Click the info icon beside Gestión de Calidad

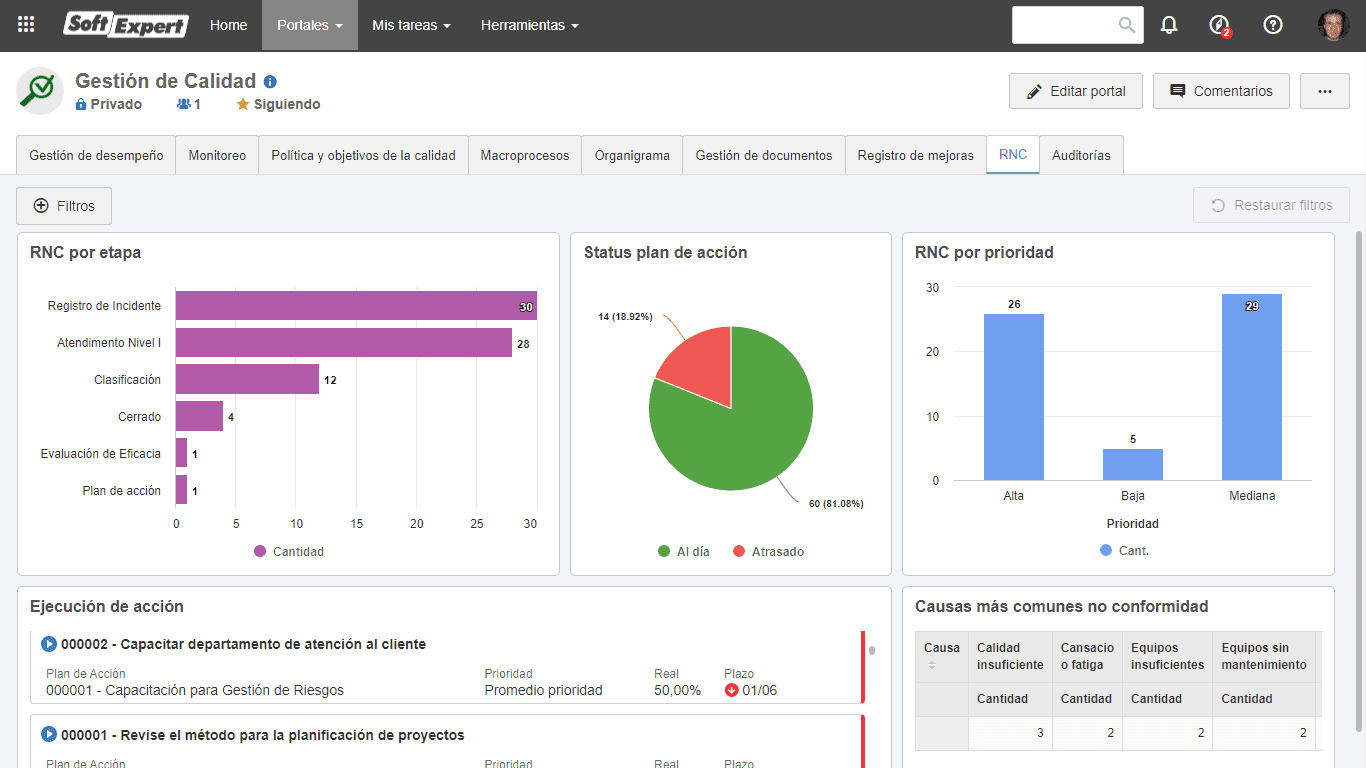270,82
